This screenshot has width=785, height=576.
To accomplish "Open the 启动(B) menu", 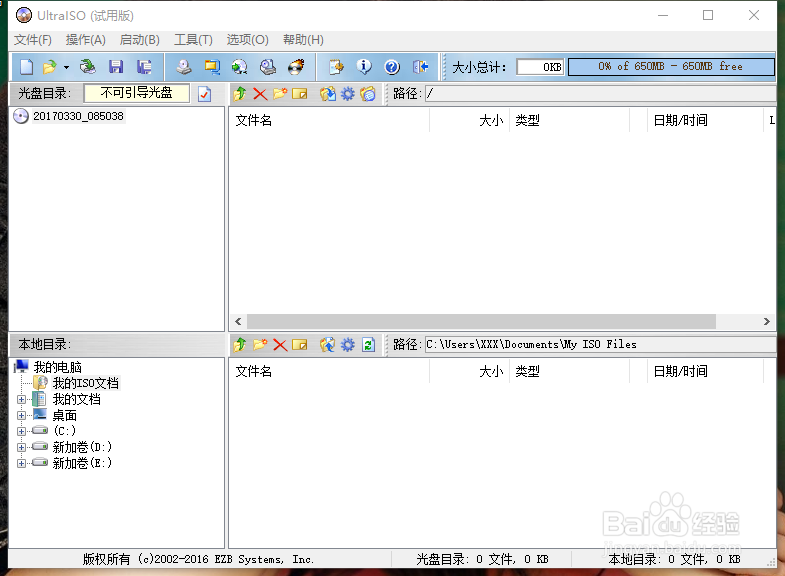I will click(x=140, y=40).
